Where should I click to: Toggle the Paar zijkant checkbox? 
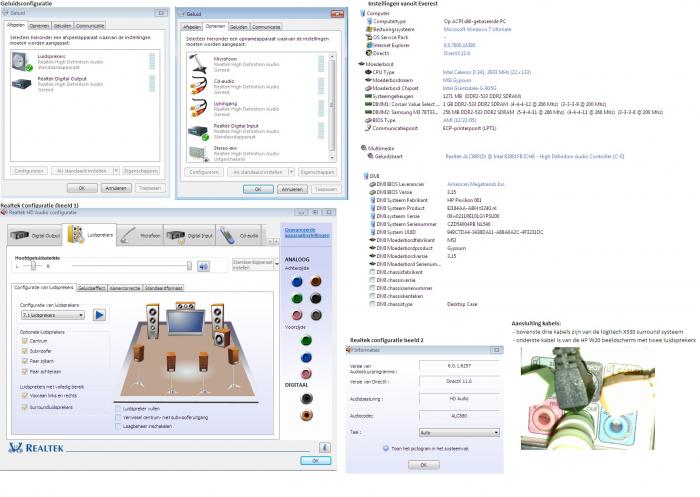[x=25, y=361]
